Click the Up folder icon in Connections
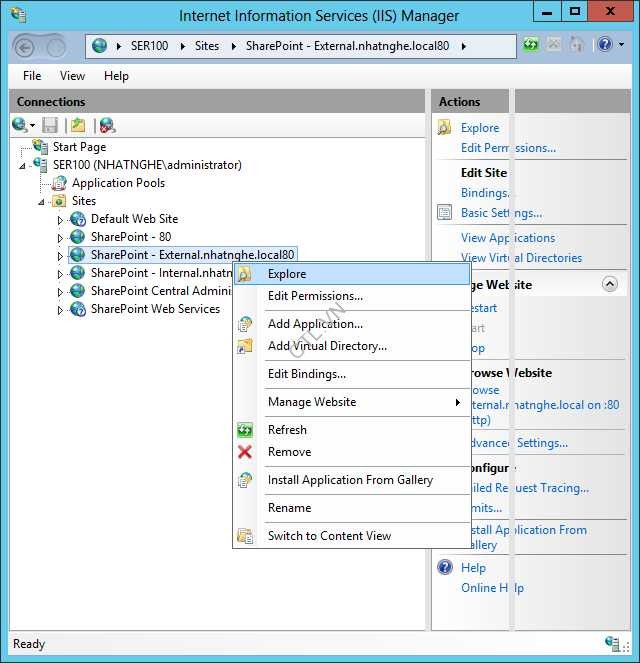The width and height of the screenshot is (640, 663). [x=78, y=125]
